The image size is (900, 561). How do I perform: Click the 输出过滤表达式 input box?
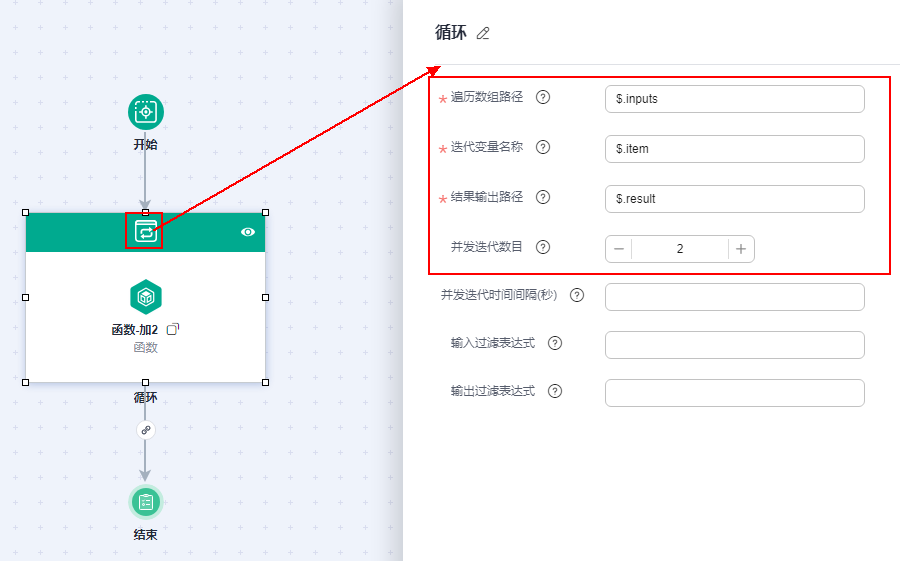(734, 393)
